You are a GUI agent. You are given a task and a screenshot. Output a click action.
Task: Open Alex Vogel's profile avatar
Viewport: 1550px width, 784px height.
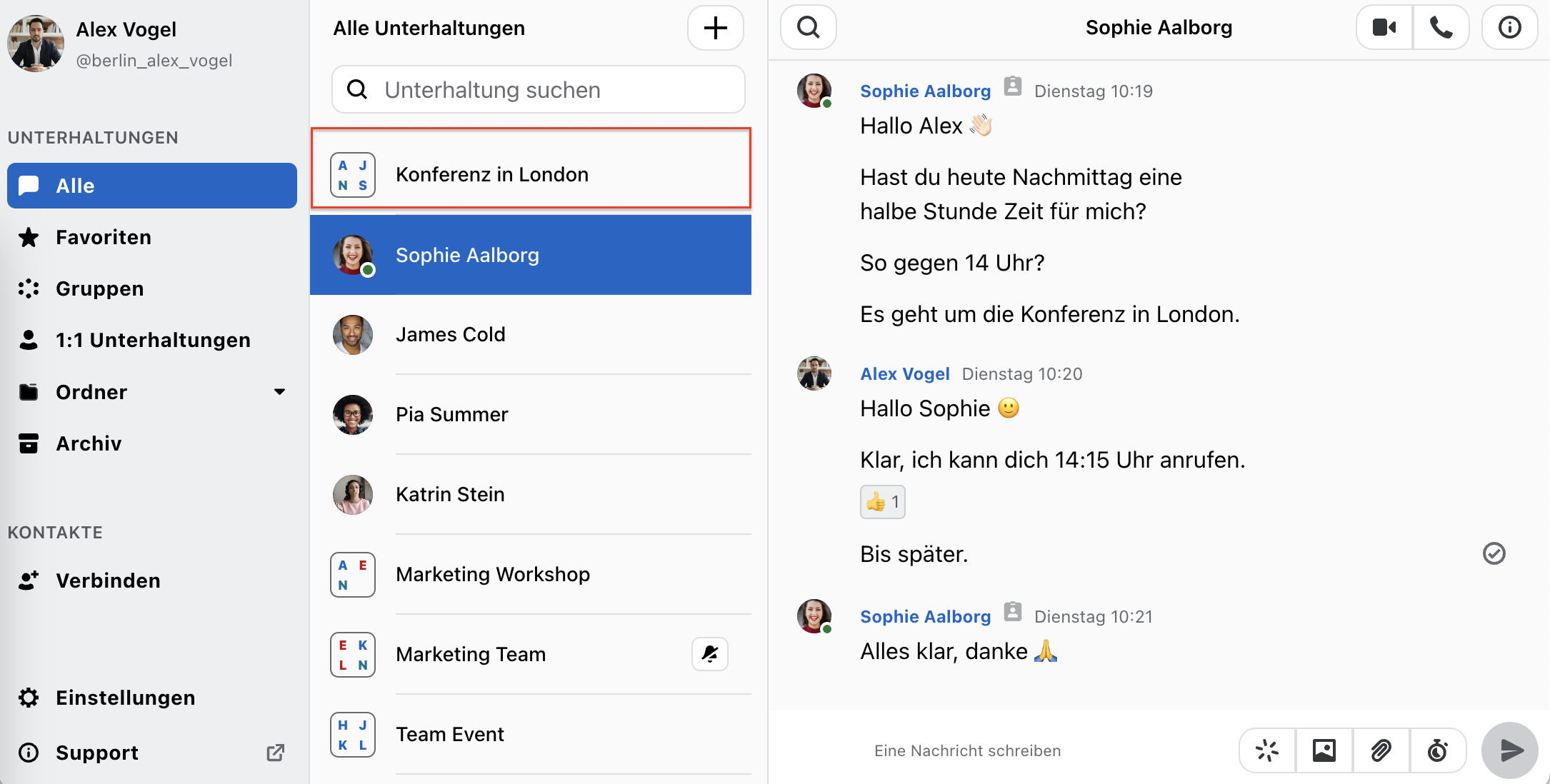click(x=36, y=44)
